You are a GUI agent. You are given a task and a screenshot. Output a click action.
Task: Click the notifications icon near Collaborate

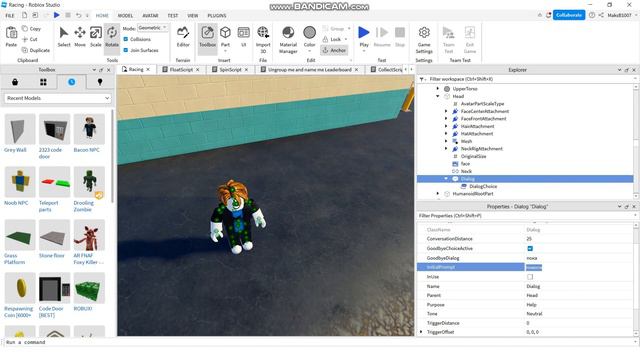pyautogui.click(x=549, y=15)
